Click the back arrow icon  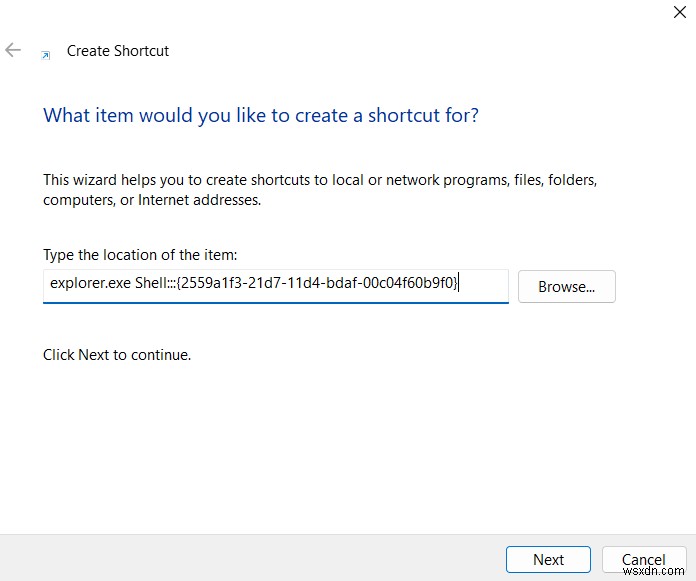coord(13,50)
